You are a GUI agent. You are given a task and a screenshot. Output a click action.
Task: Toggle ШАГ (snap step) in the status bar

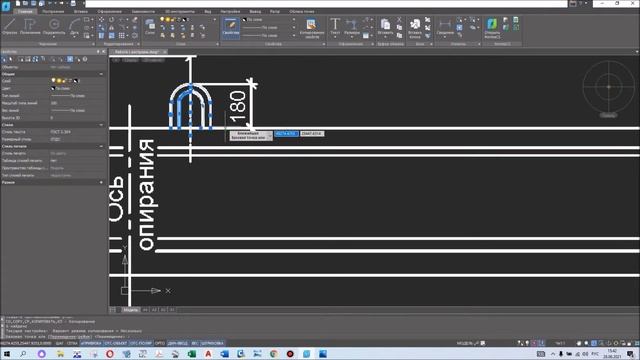tap(60, 343)
